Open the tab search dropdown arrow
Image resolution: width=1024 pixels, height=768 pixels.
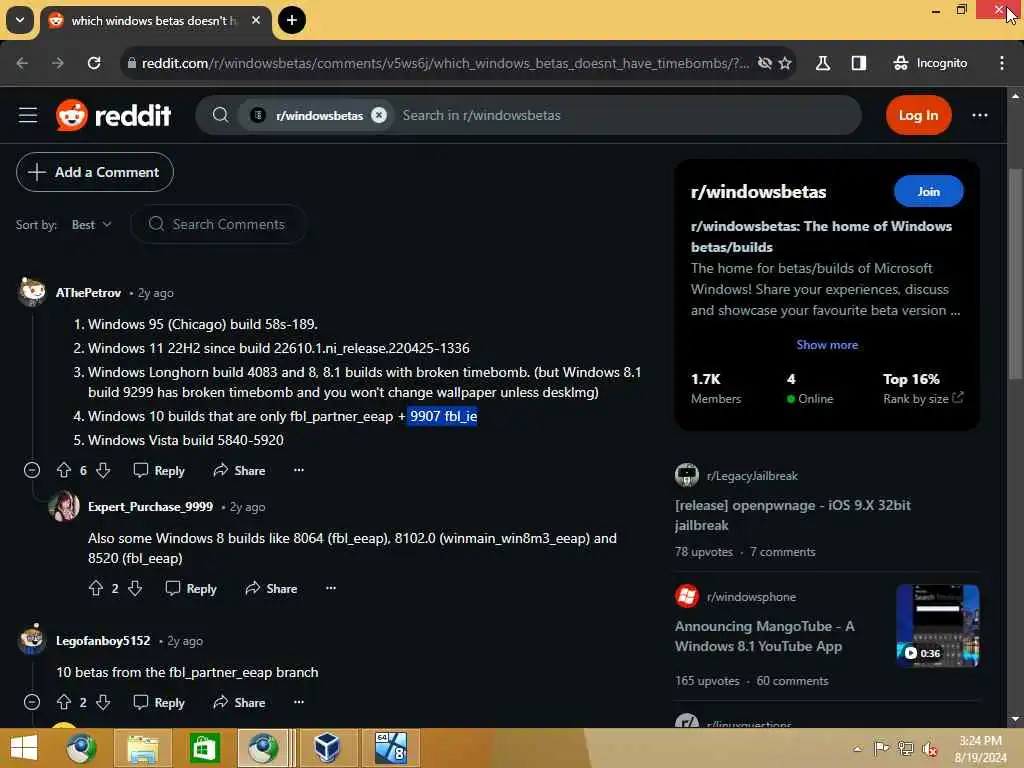point(20,20)
